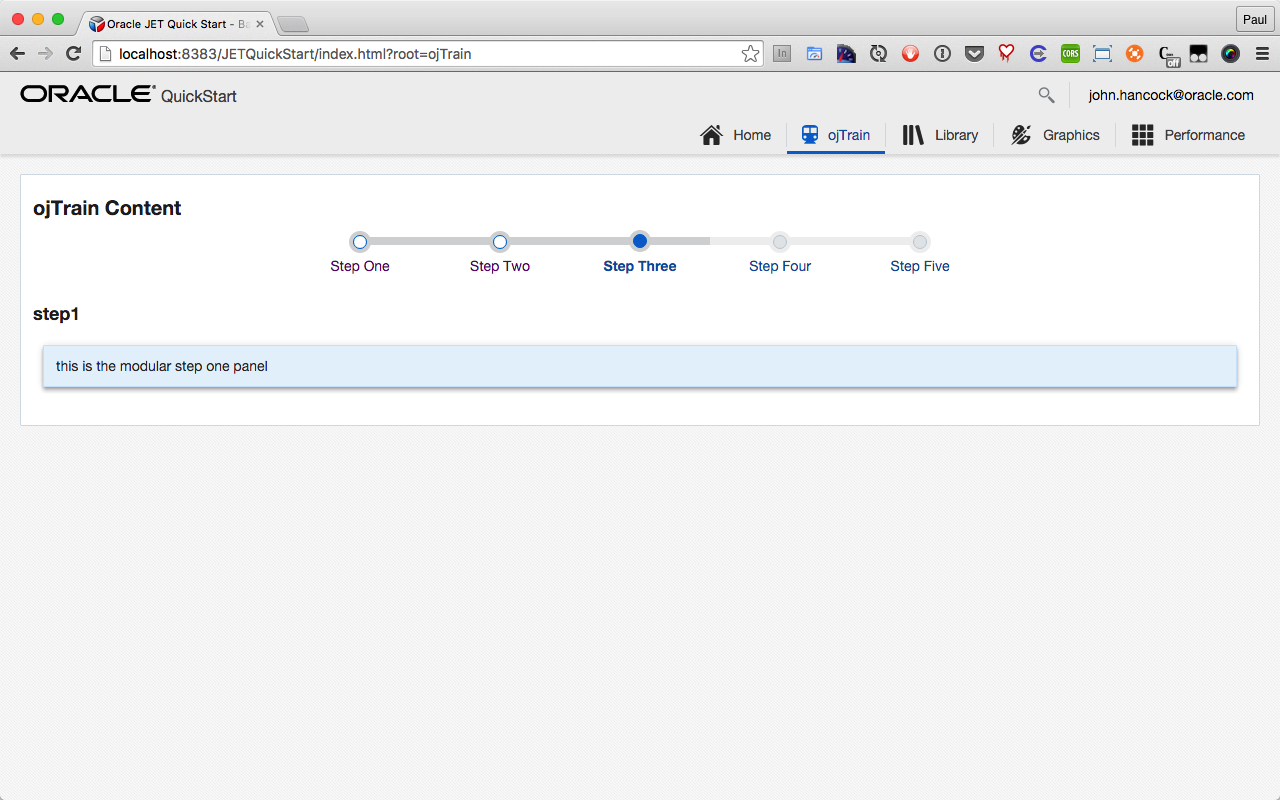
Task: Click the Paul profile button
Action: coord(1254,20)
